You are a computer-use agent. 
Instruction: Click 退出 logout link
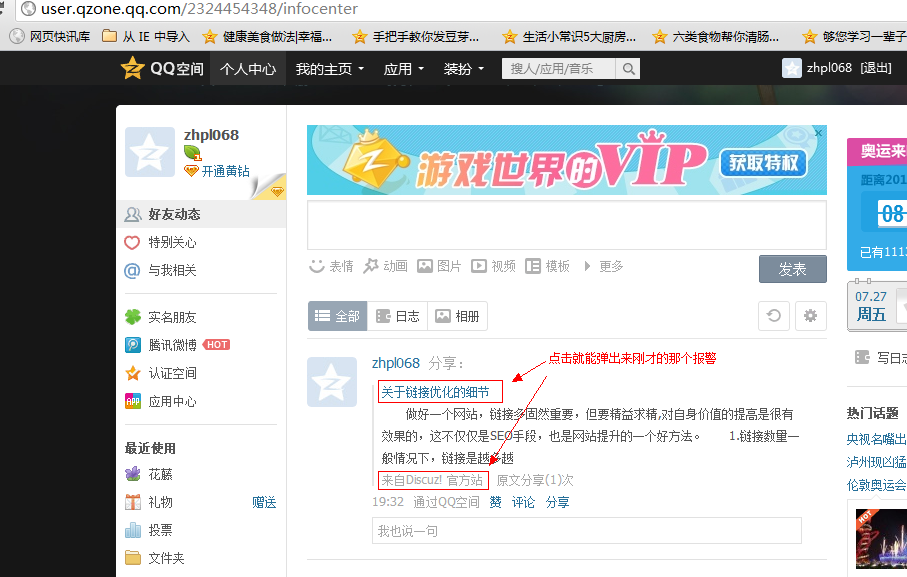tap(876, 68)
